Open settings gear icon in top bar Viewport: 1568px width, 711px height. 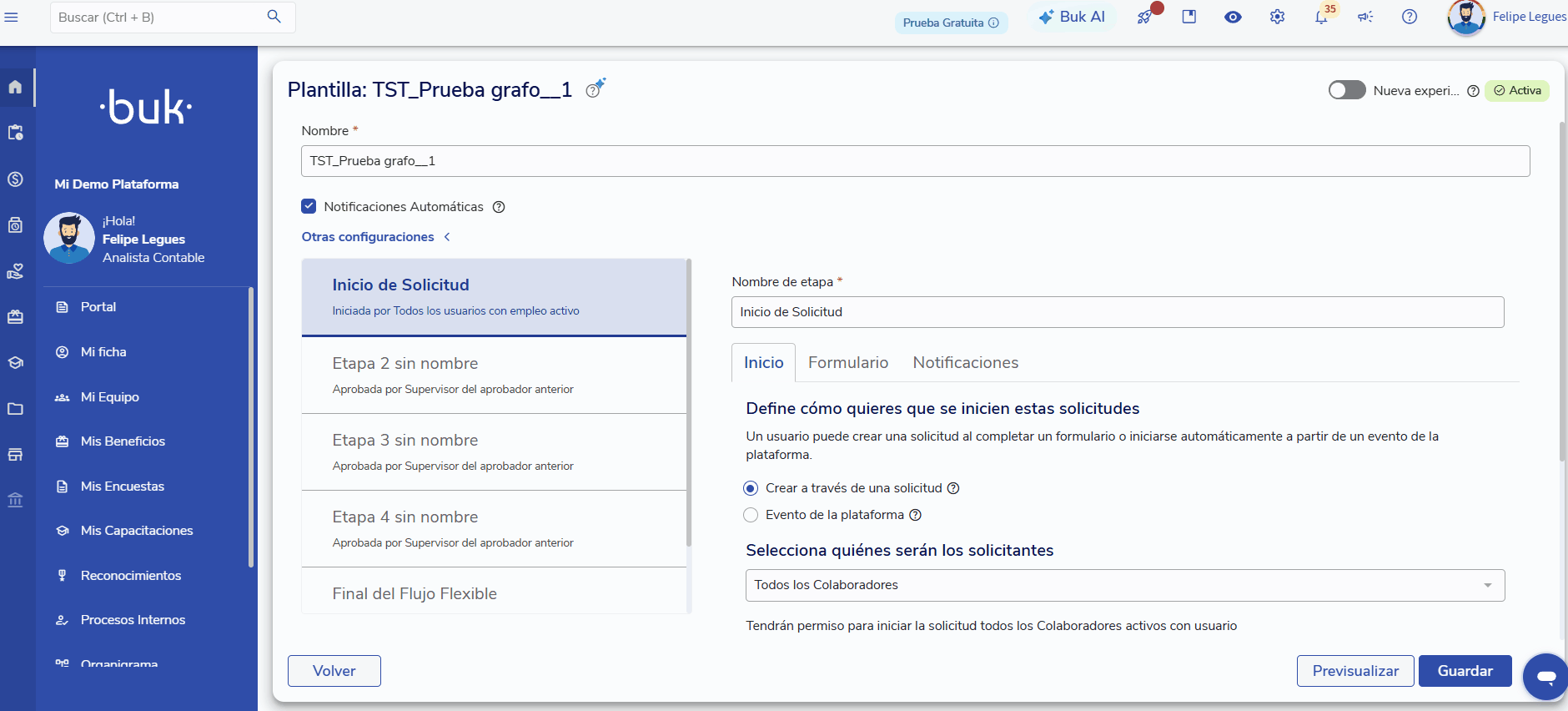[x=1277, y=17]
